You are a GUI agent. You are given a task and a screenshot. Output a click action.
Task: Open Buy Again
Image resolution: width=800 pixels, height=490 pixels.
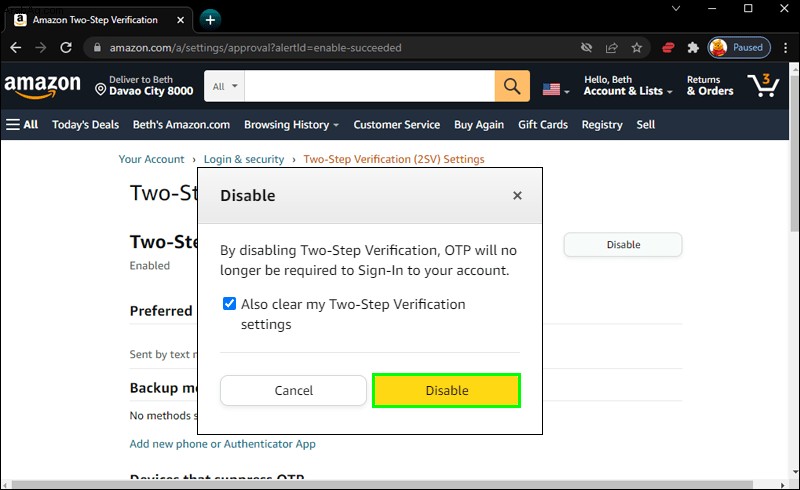tap(479, 125)
